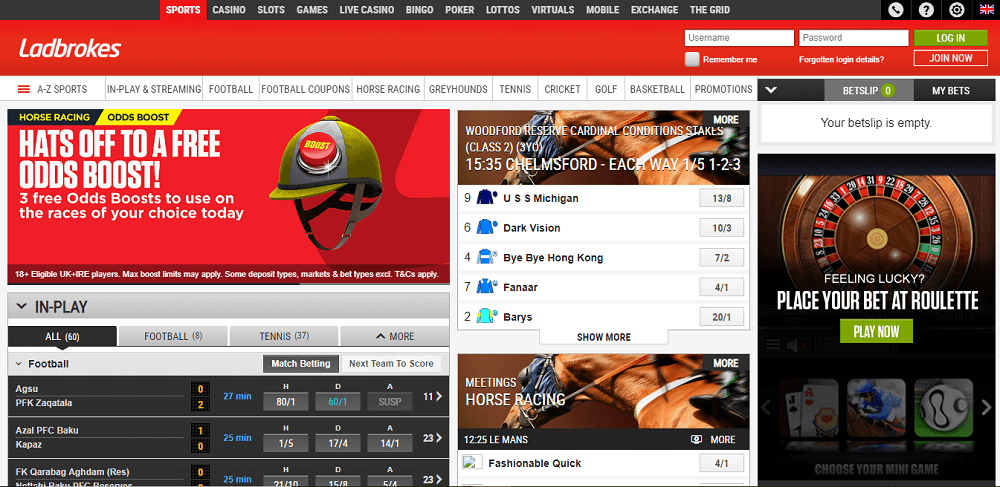Screen dimensions: 1000x487
Task: Expand the MORE in-play sports tab
Action: [395, 336]
